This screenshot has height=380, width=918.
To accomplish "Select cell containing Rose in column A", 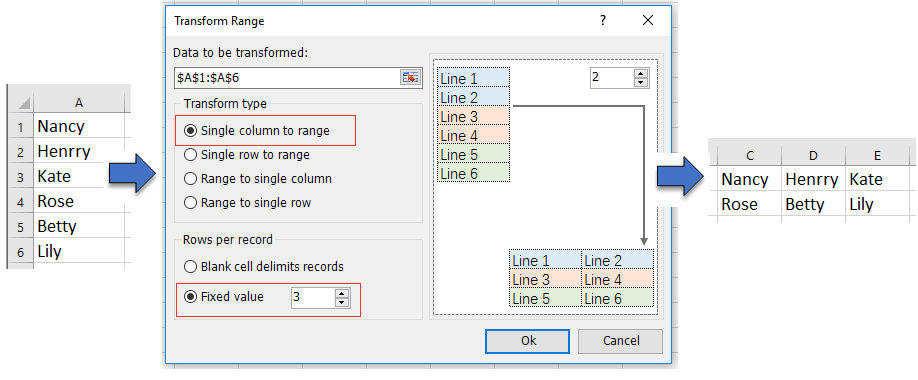I will coord(78,201).
